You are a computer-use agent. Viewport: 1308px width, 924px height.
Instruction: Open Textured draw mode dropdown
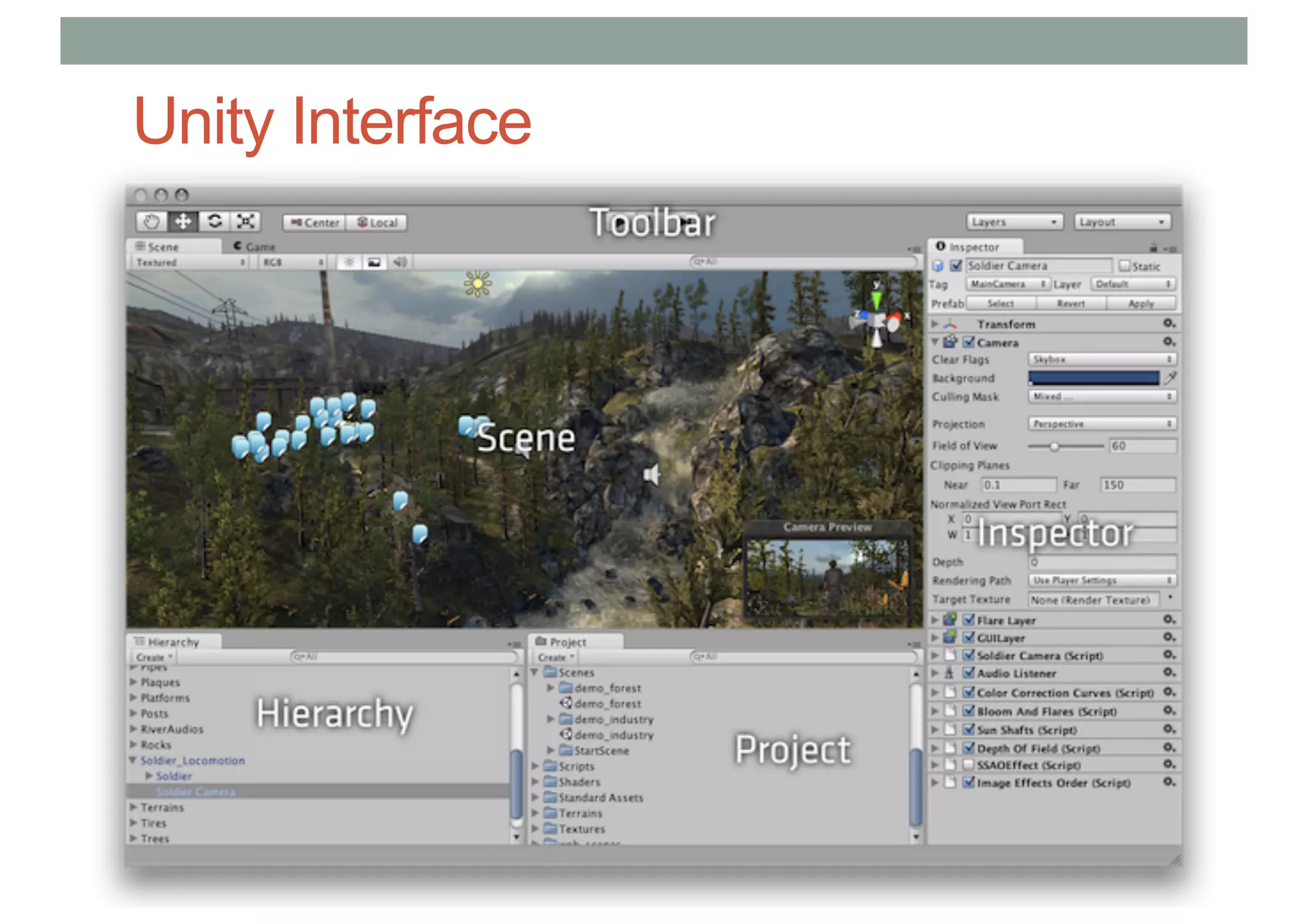click(190, 262)
